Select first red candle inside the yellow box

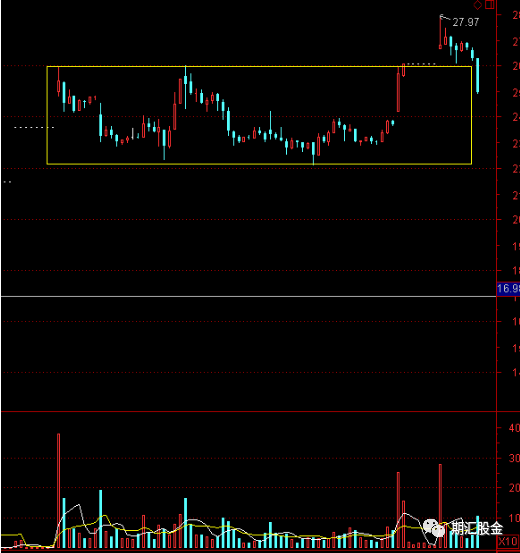(59, 82)
